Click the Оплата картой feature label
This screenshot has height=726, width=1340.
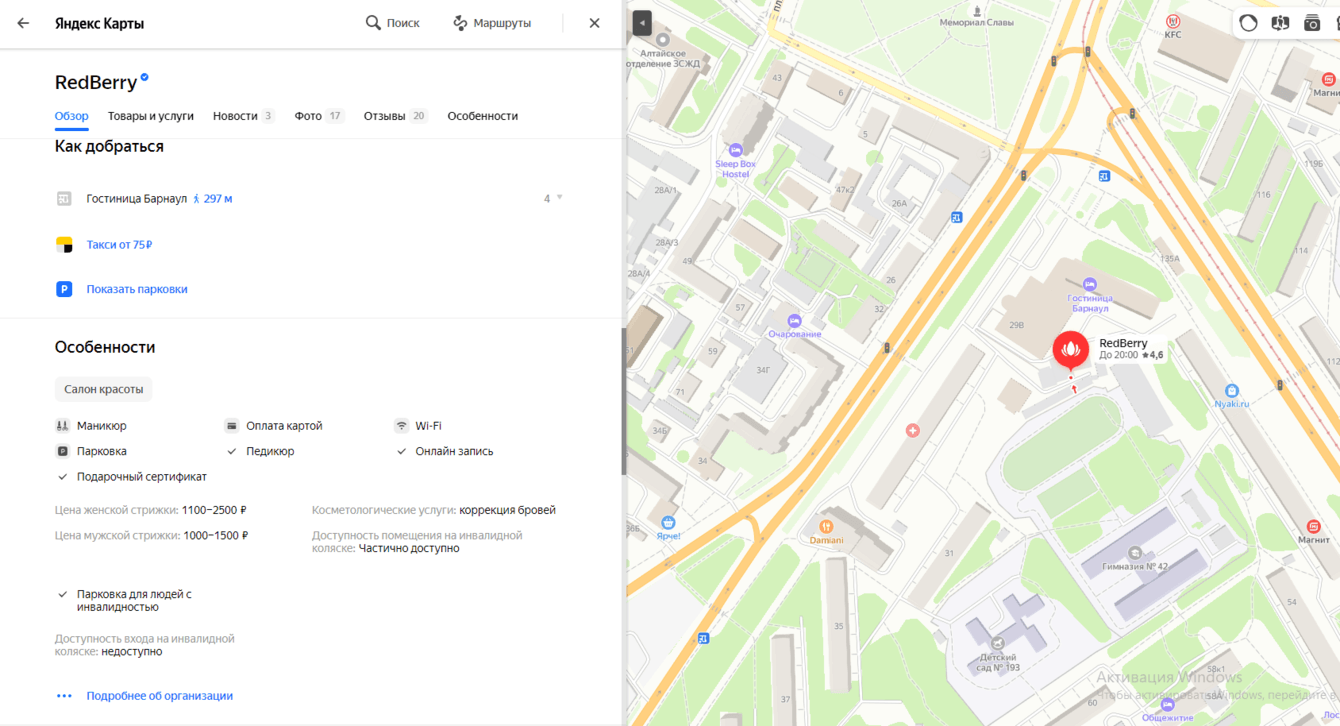(284, 426)
